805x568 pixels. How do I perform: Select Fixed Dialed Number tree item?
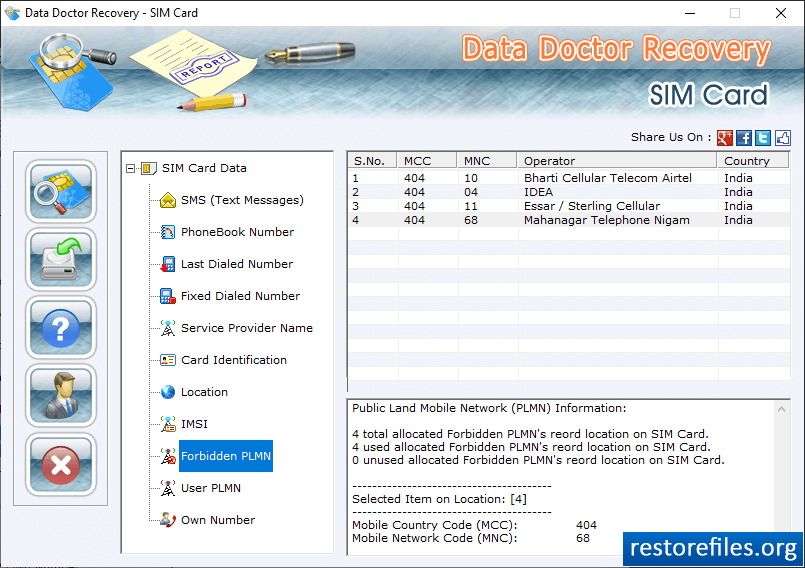240,296
